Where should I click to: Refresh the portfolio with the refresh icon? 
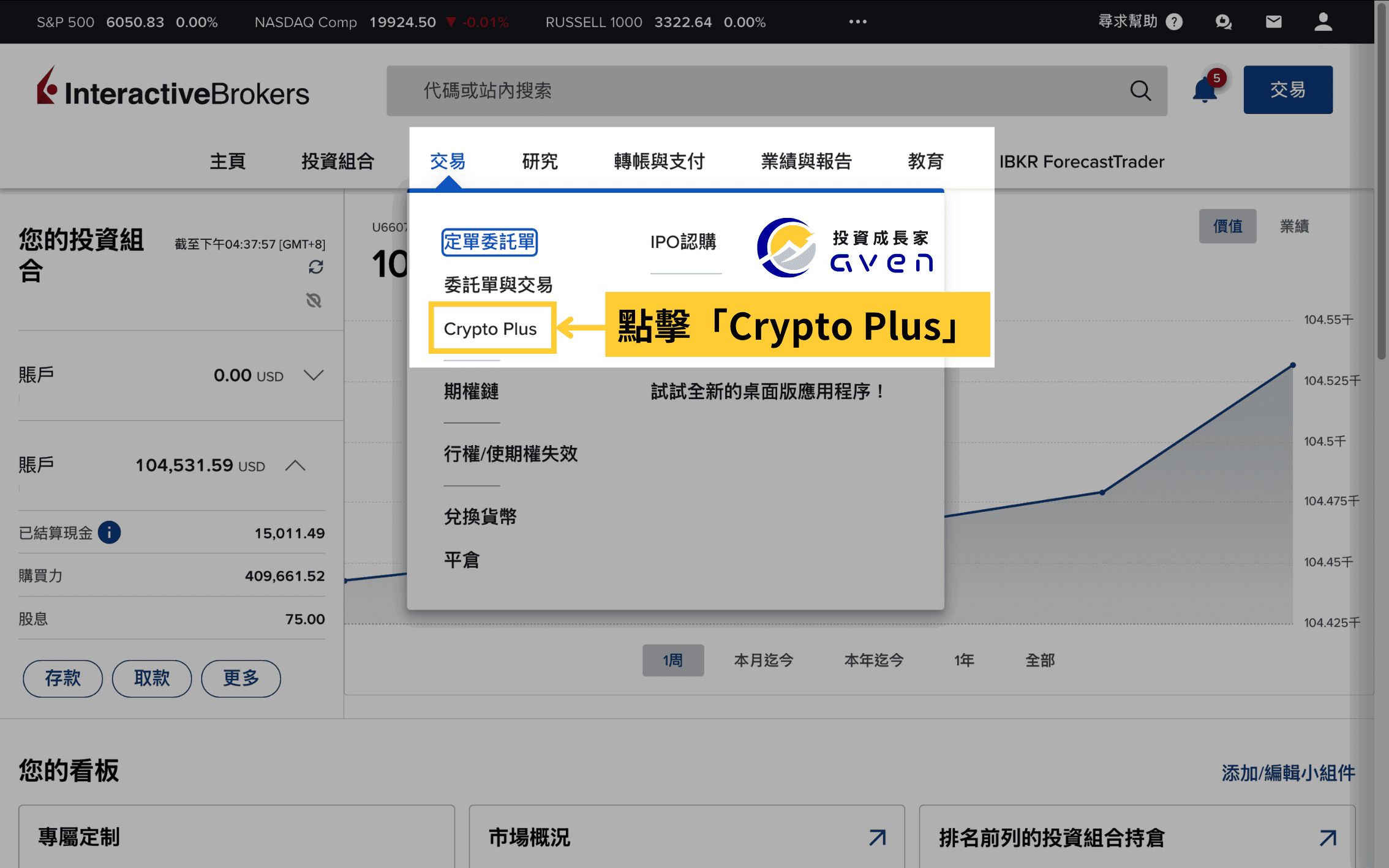tap(316, 268)
